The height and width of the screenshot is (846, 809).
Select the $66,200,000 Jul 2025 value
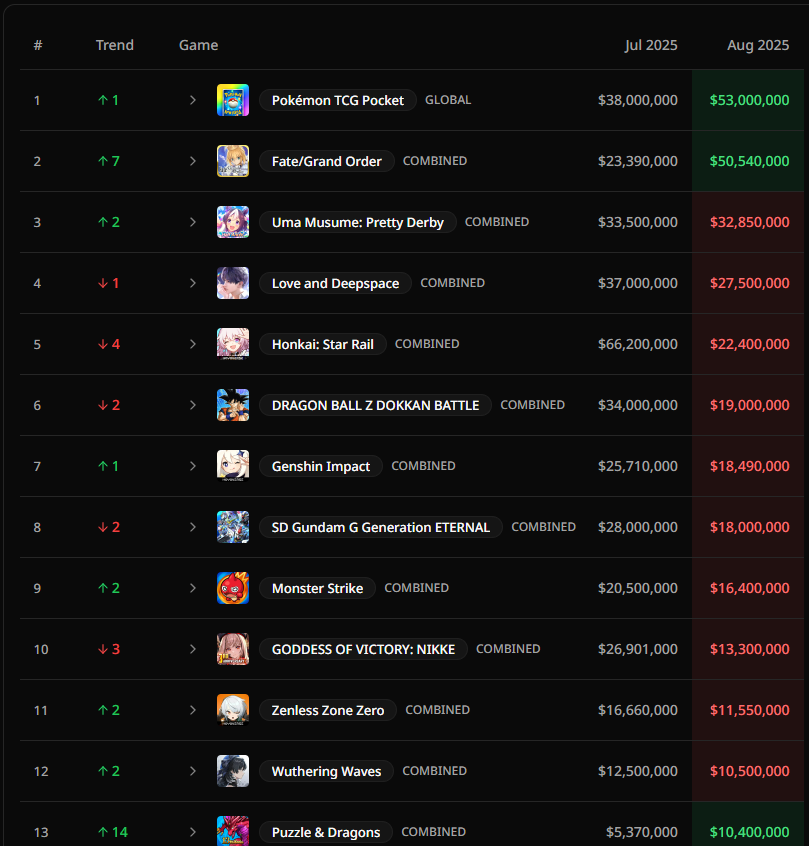coord(637,344)
